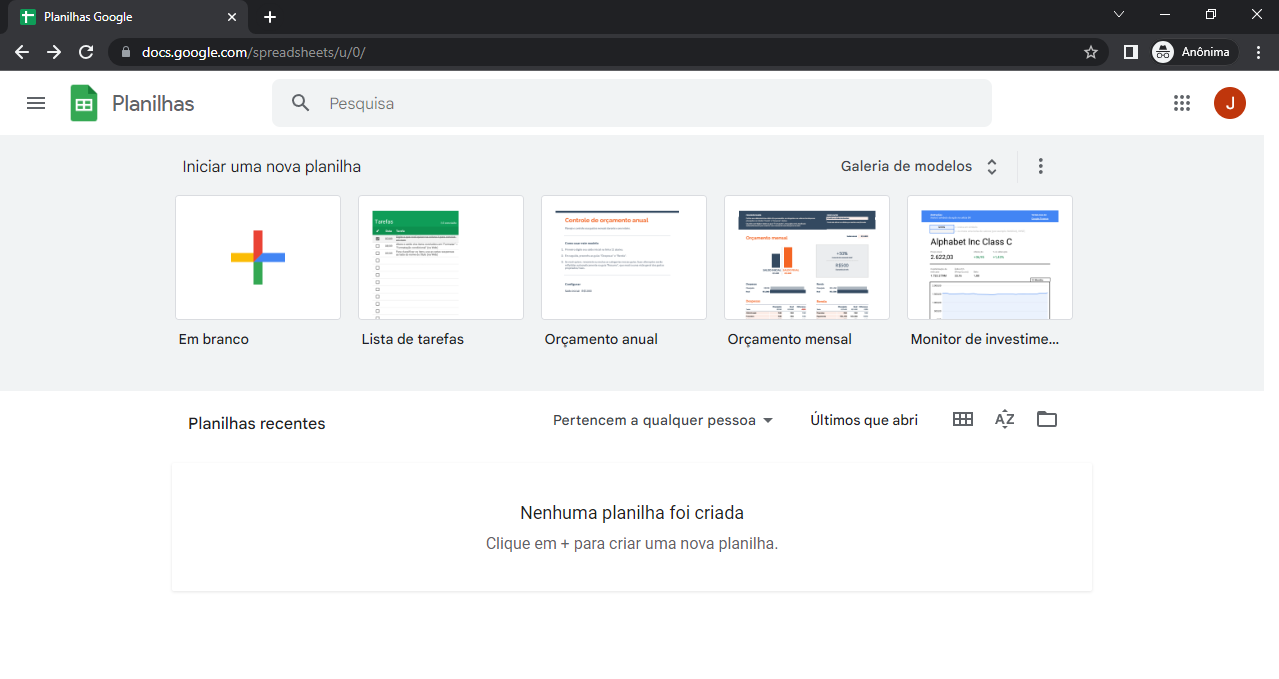Viewport: 1279px width, 679px height.
Task: Open a new browser tab
Action: click(x=270, y=17)
